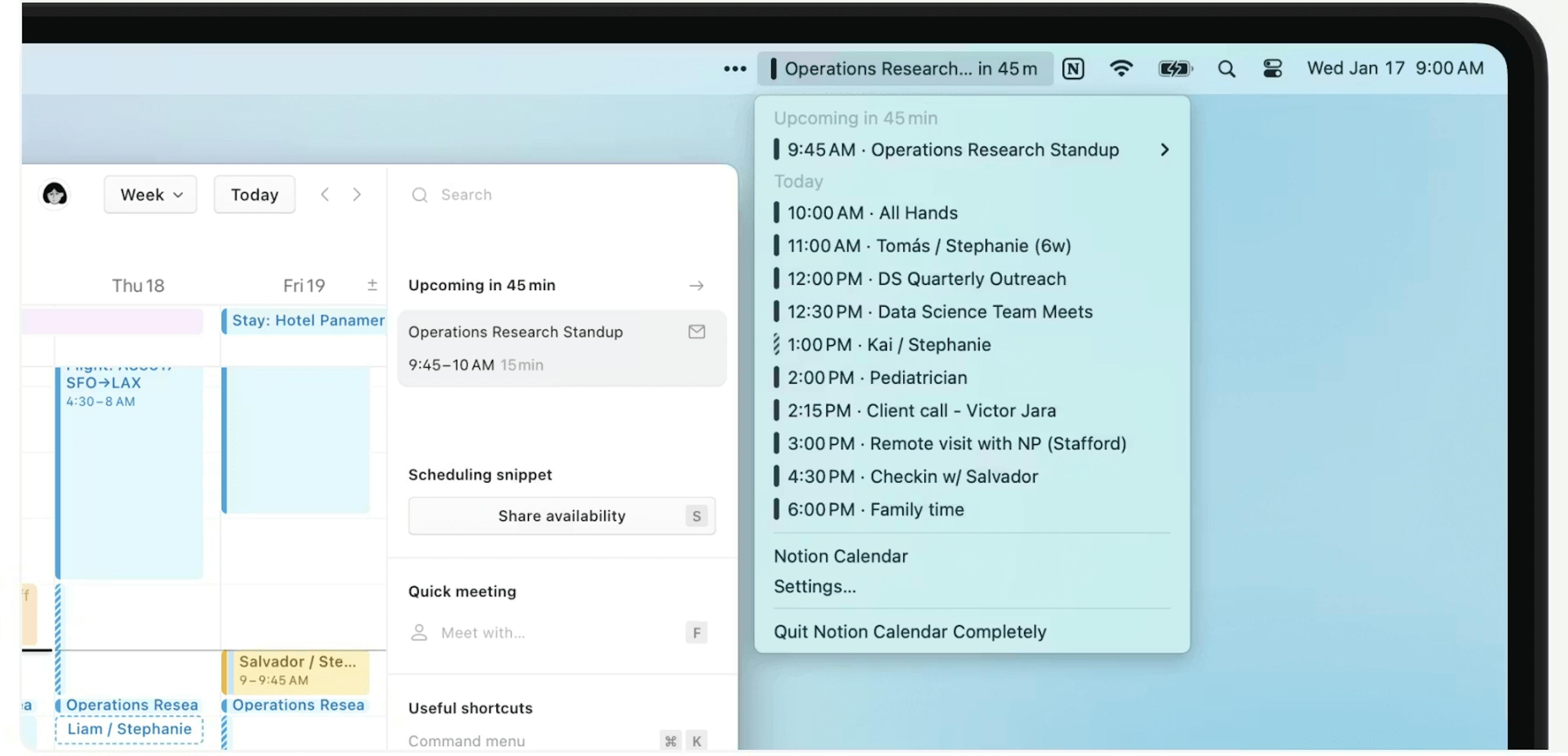Viewport: 1568px width, 756px height.
Task: Click the battery charging icon
Action: pyautogui.click(x=1174, y=68)
